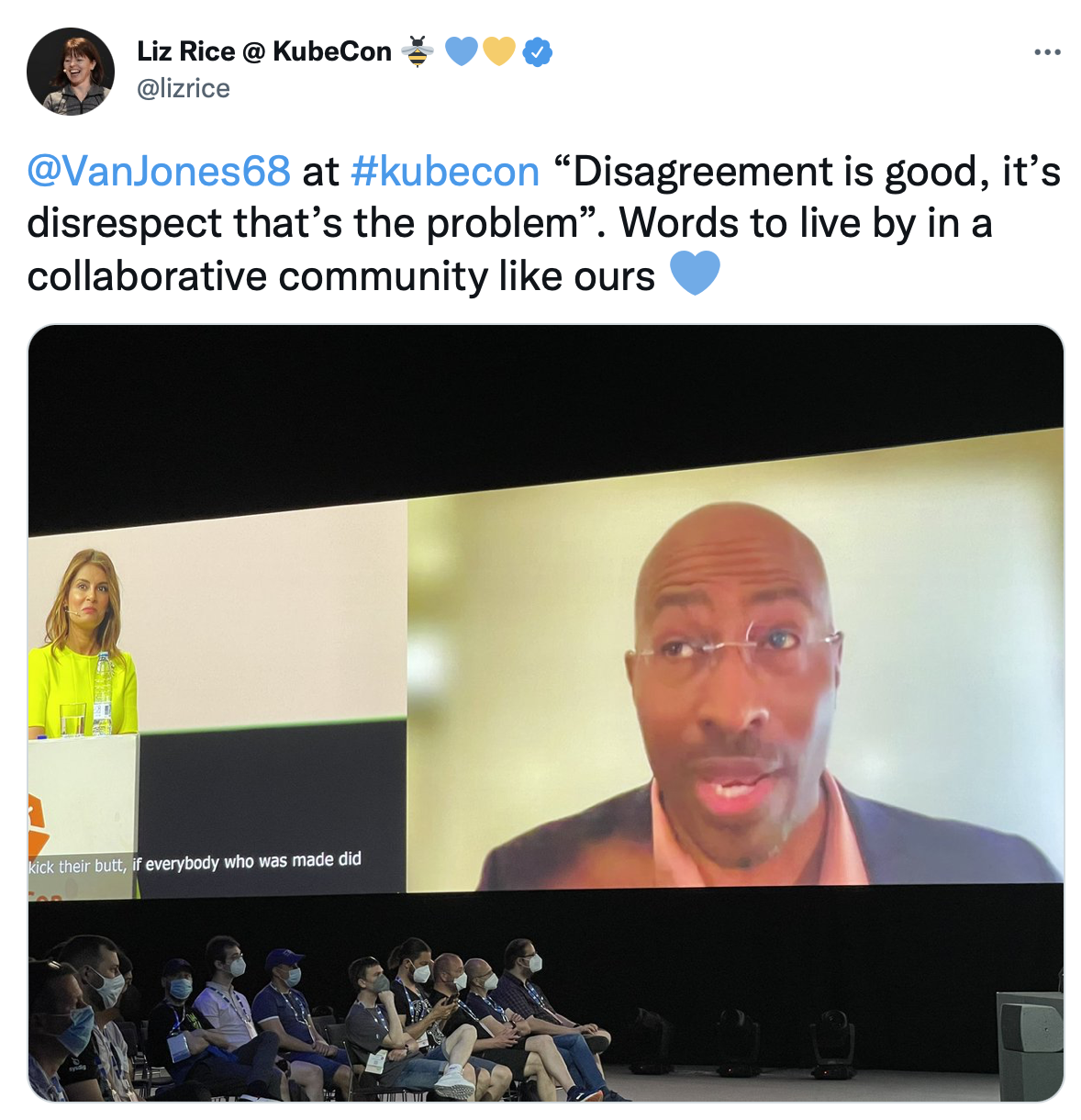Viewport: 1081px width, 1120px height.
Task: Click the Liz Rice @ KubeCon display name
Action: tap(264, 51)
